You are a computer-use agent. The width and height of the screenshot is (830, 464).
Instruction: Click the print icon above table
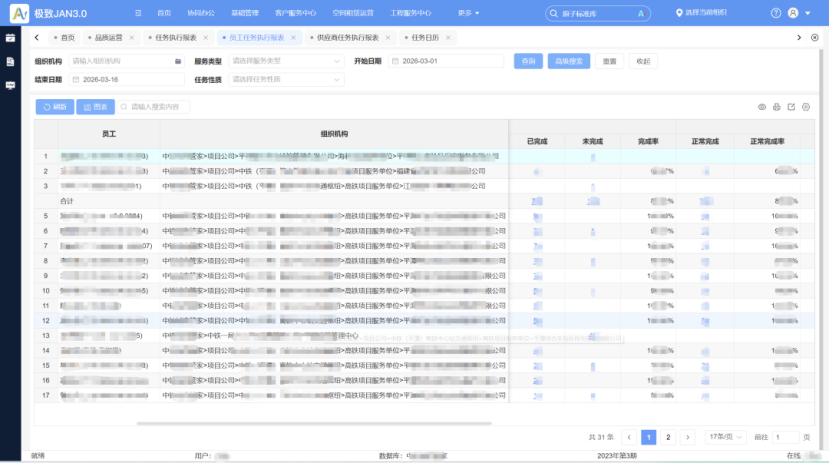[777, 107]
